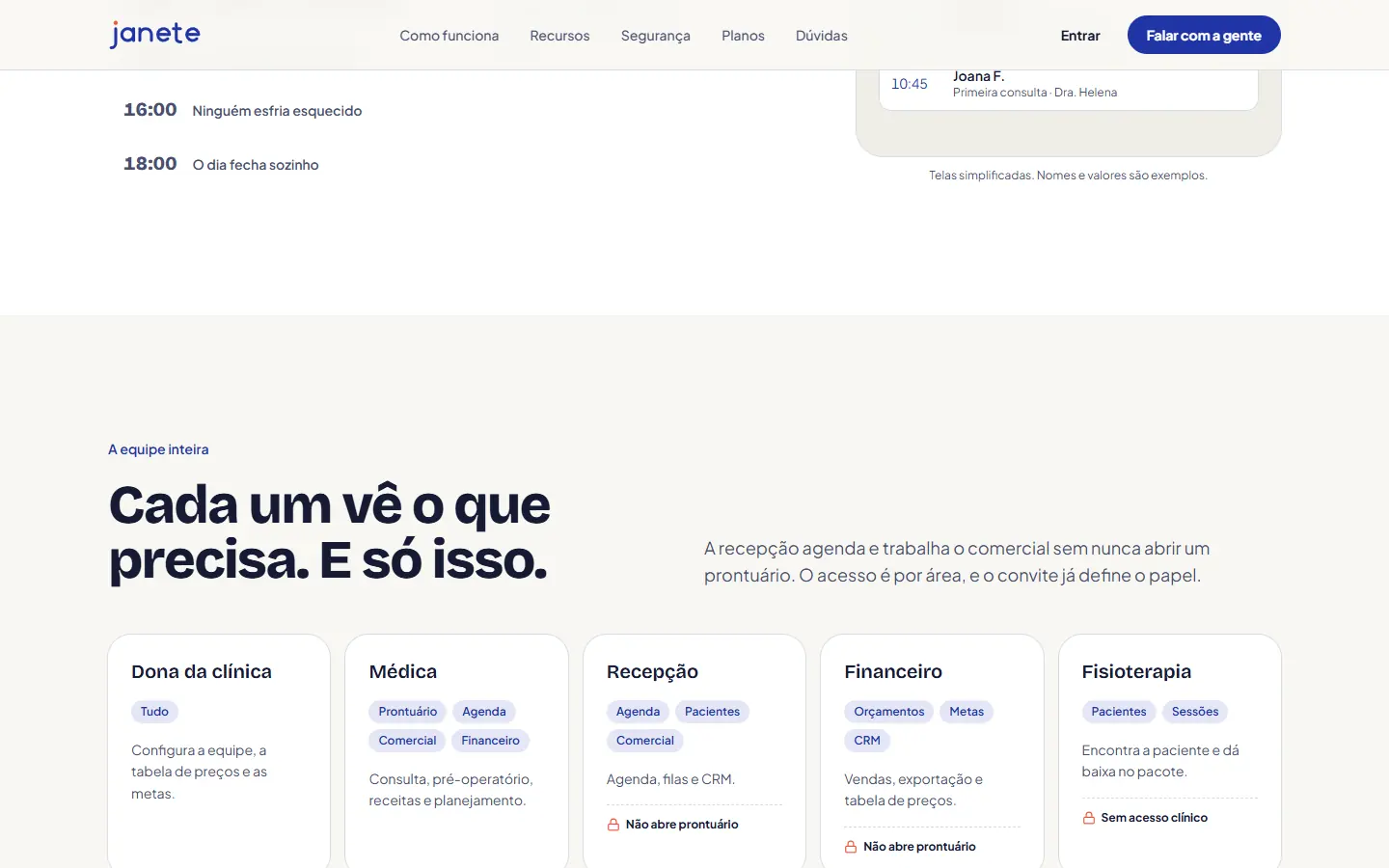Click the Metas tag in Financeiro card
The image size is (1389, 868).
point(967,712)
